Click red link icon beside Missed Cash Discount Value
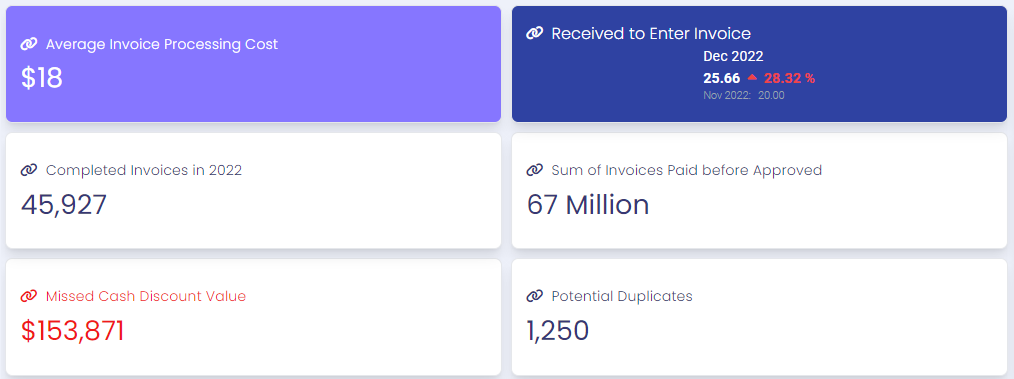Screen dimensions: 1014x379 [29, 296]
